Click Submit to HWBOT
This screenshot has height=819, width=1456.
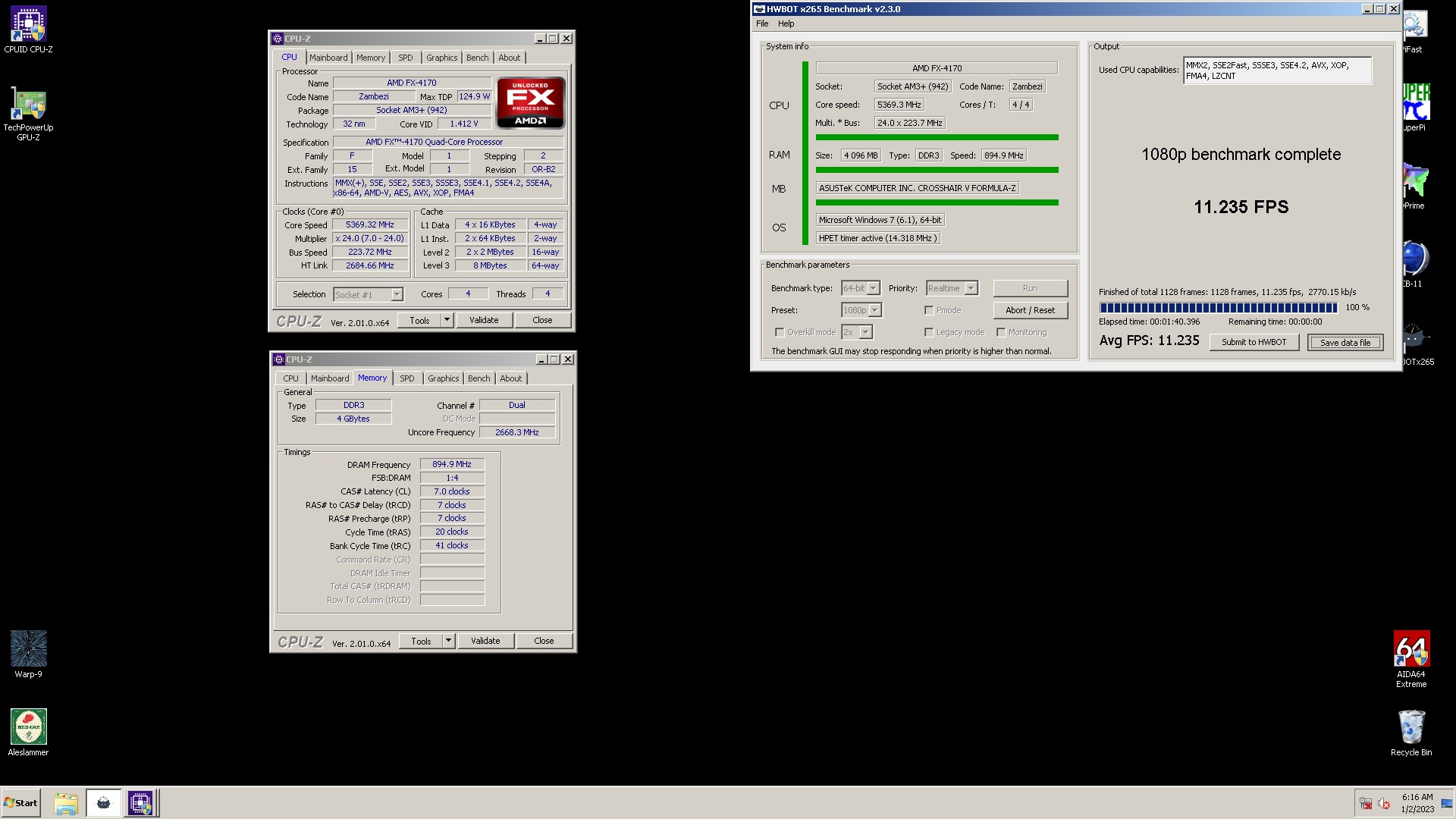(1254, 342)
